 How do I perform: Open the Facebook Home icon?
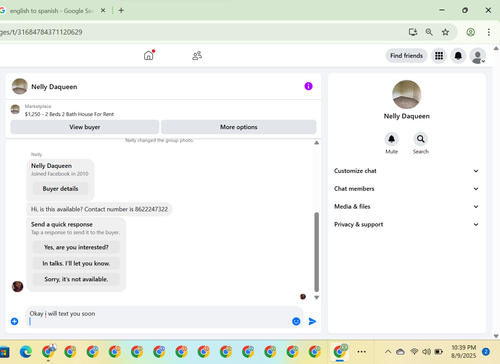point(149,55)
